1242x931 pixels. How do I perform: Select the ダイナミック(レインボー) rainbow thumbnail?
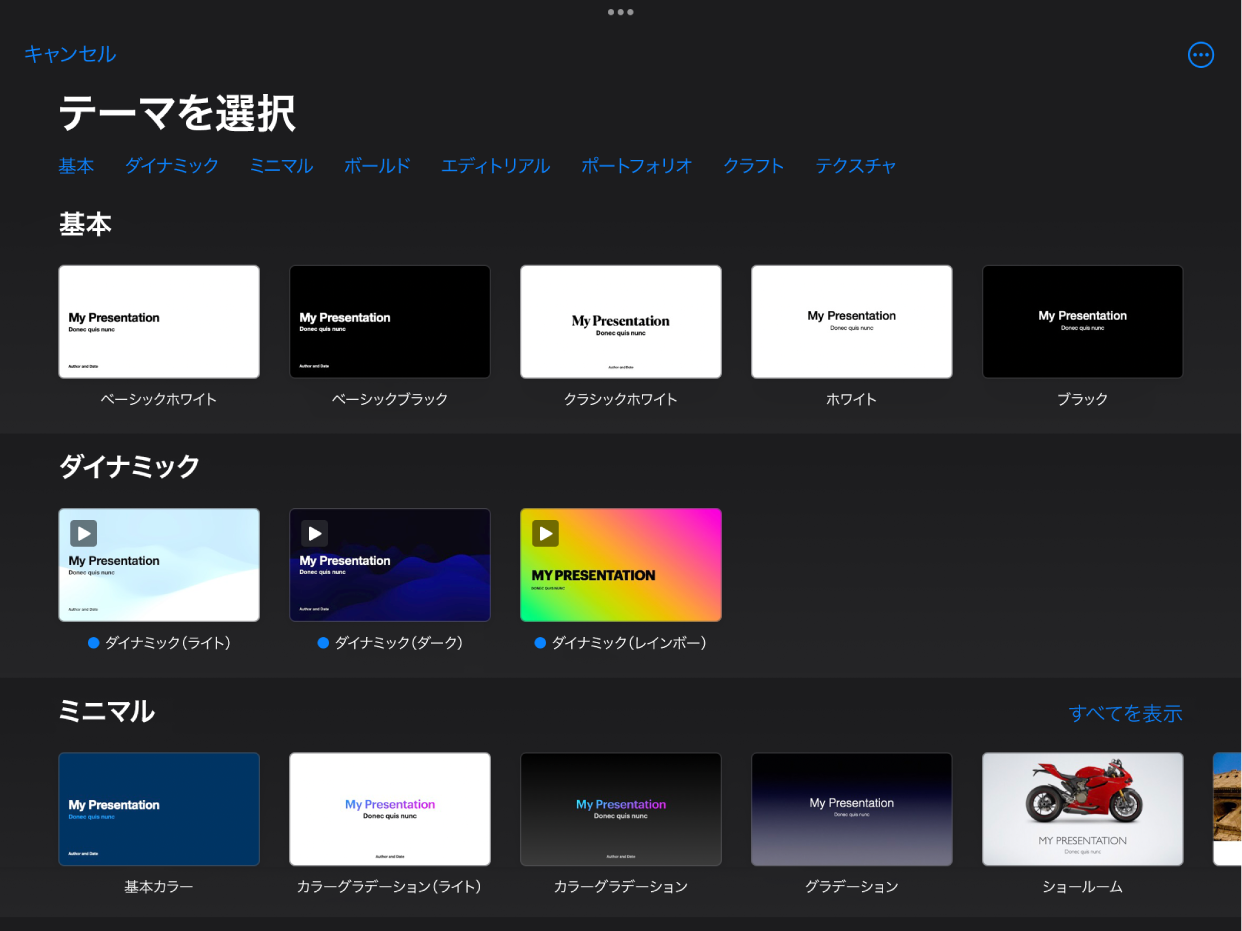(x=621, y=565)
